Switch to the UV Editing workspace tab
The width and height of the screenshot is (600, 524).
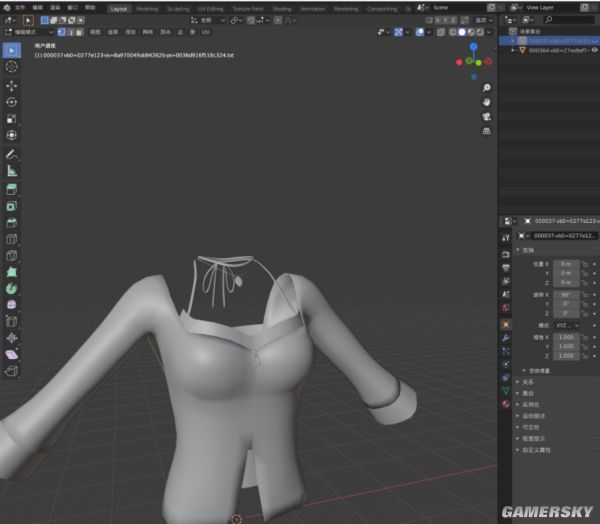pos(210,8)
